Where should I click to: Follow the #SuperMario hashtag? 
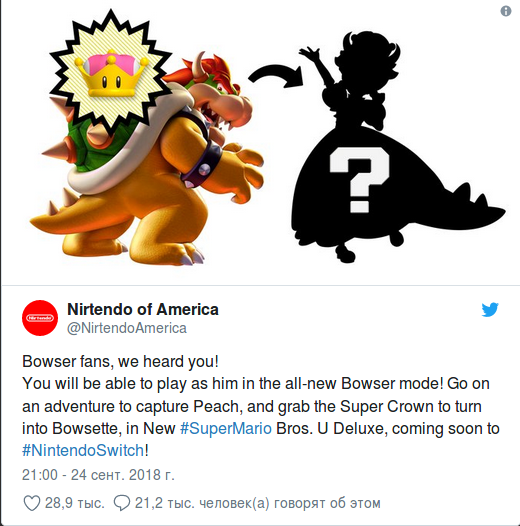coord(226,428)
